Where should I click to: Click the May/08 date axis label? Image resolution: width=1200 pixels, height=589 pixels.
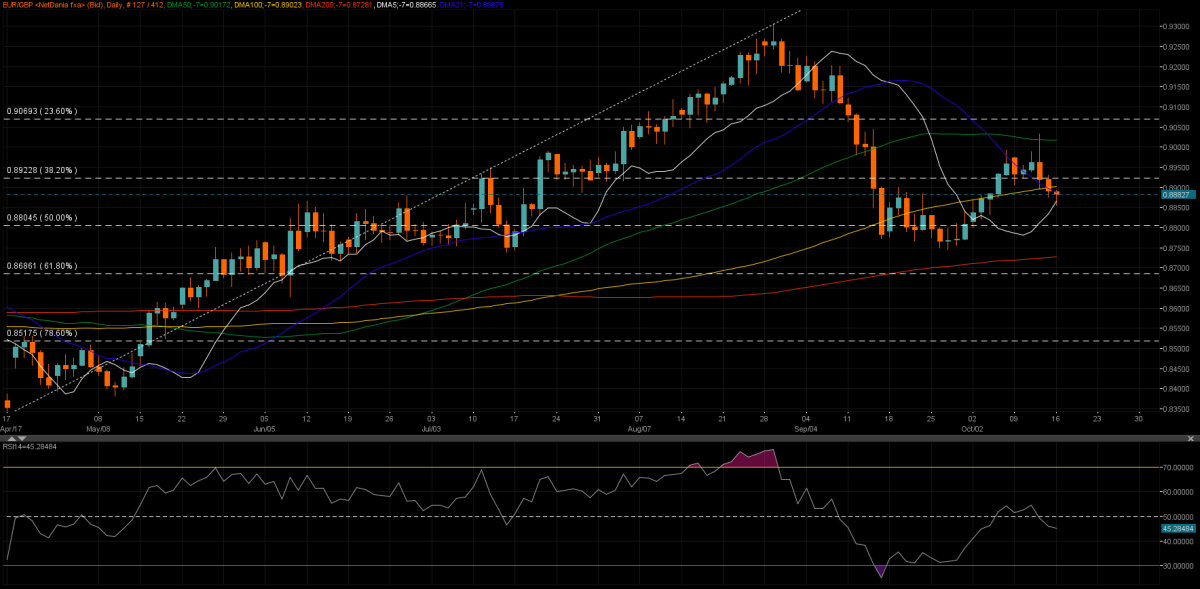pyautogui.click(x=98, y=428)
